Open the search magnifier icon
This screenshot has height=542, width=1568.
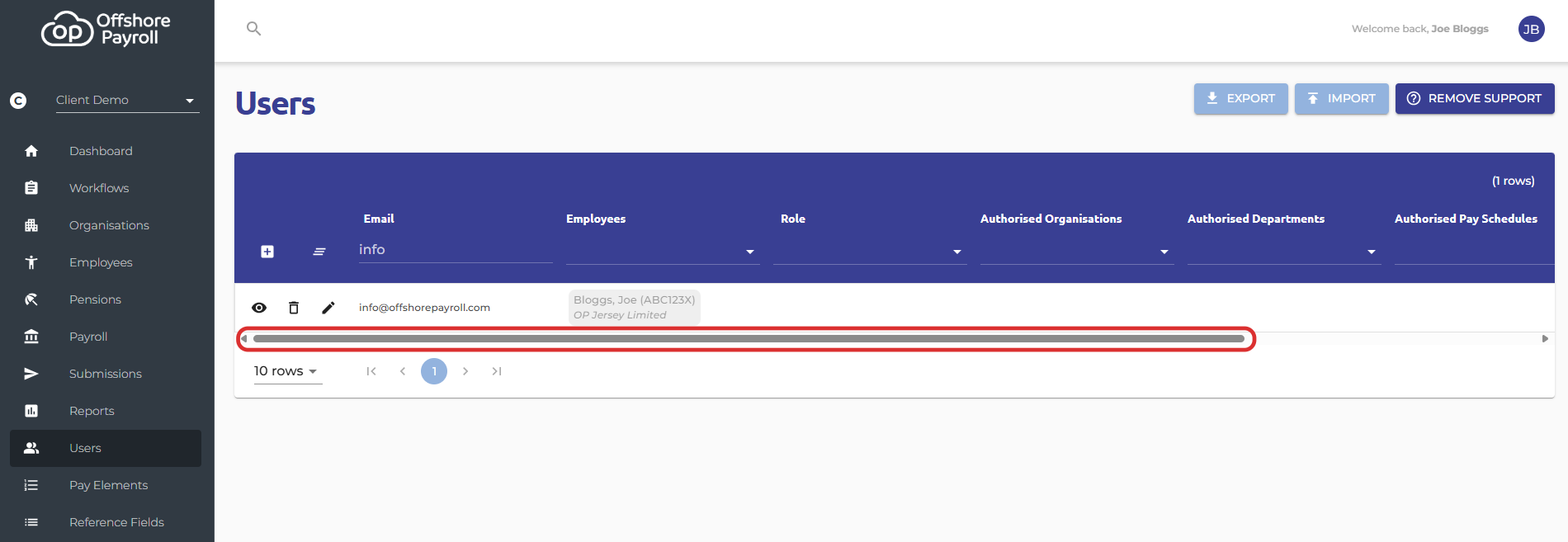[253, 29]
